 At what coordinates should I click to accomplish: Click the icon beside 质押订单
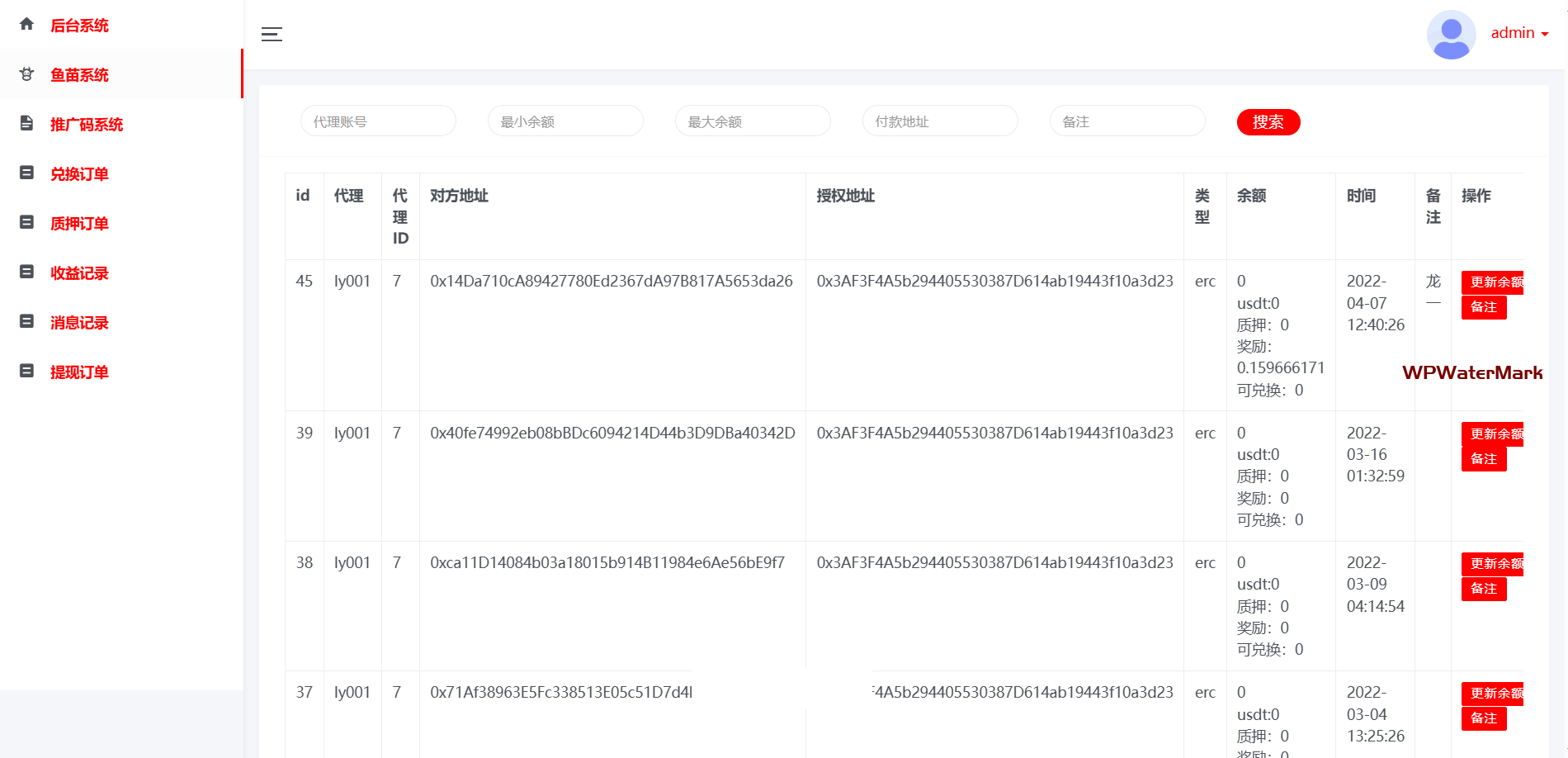point(26,223)
